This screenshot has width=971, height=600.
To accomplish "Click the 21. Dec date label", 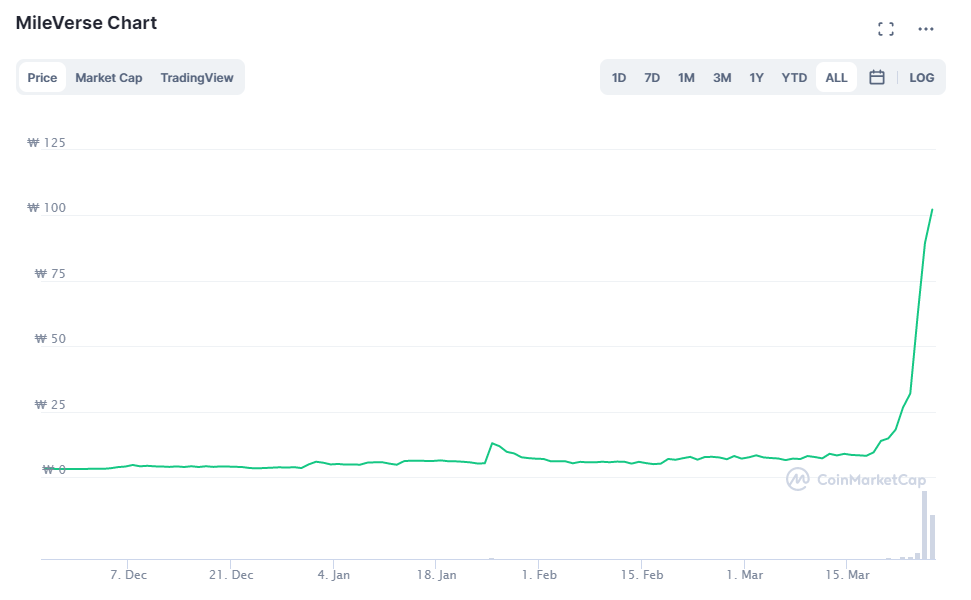I will point(231,575).
